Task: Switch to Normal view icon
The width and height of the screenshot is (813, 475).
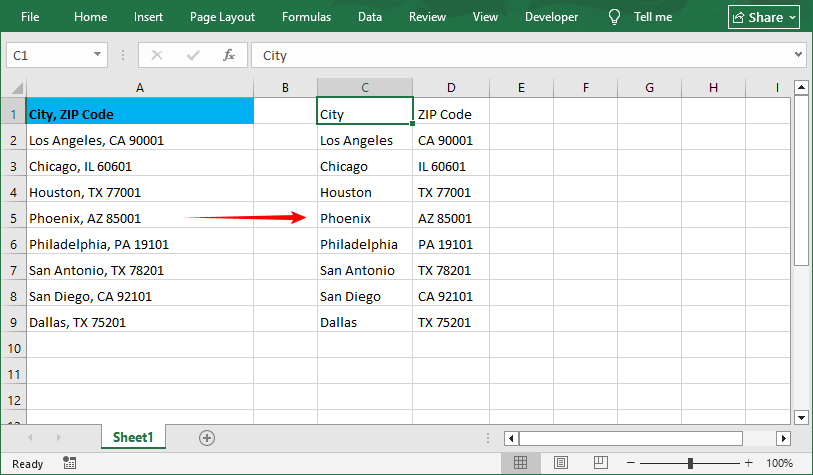Action: (520, 463)
